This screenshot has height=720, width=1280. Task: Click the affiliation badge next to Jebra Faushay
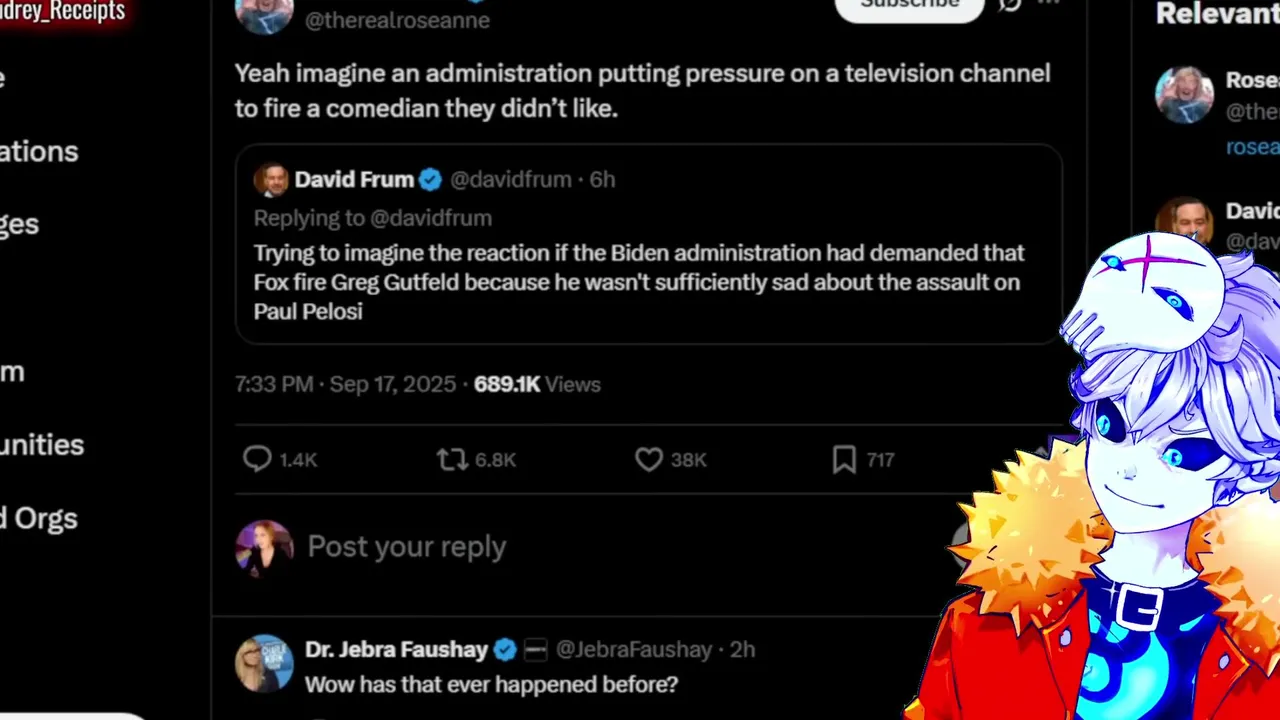pos(535,650)
